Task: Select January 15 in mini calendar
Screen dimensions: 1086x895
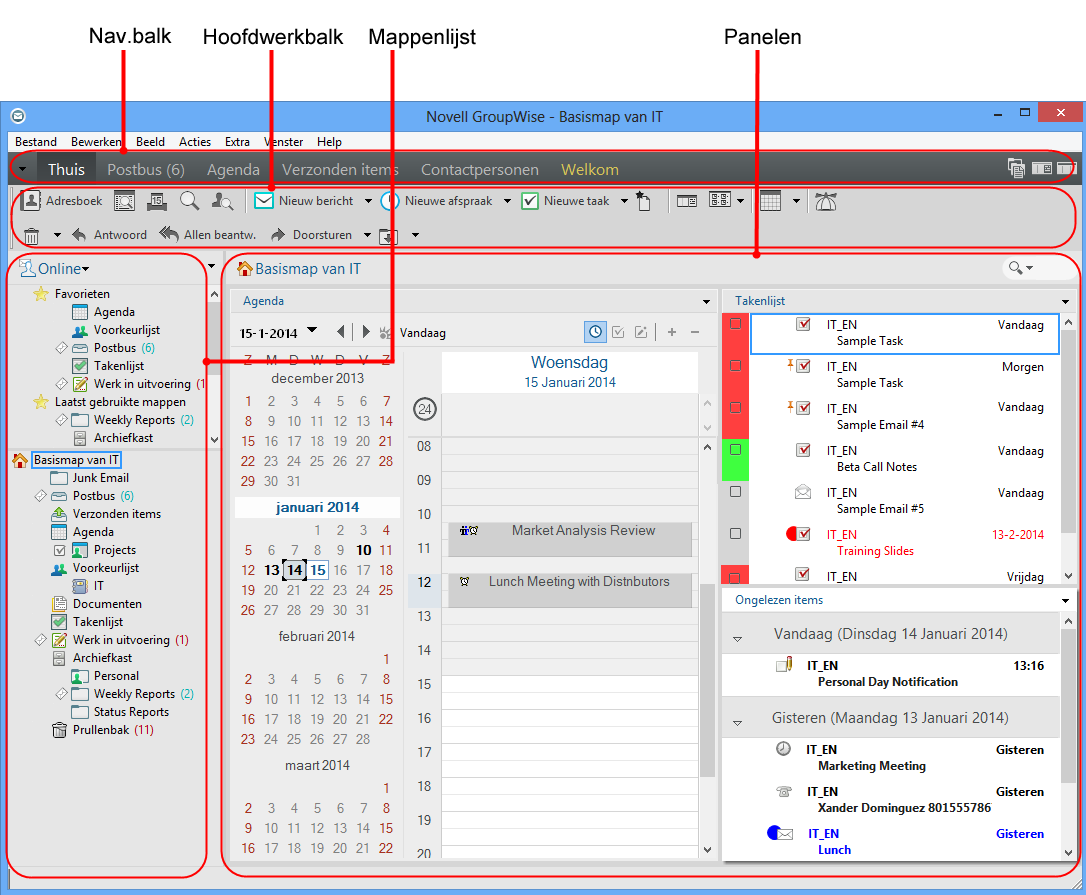Action: click(x=318, y=570)
